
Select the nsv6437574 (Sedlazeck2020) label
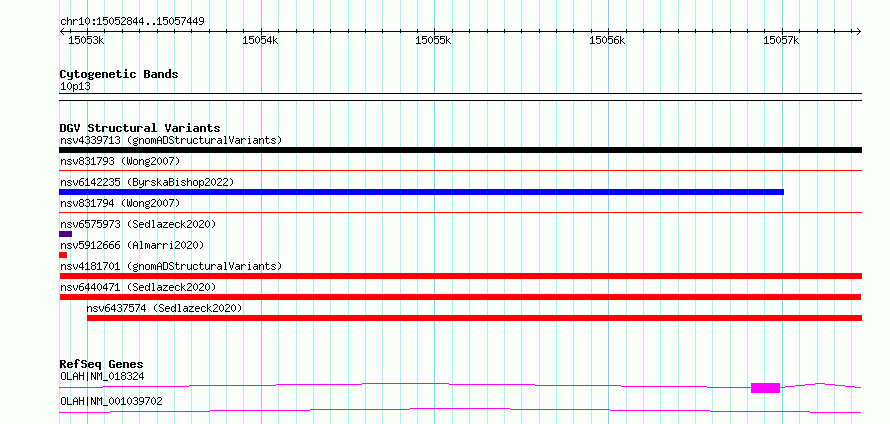point(164,308)
